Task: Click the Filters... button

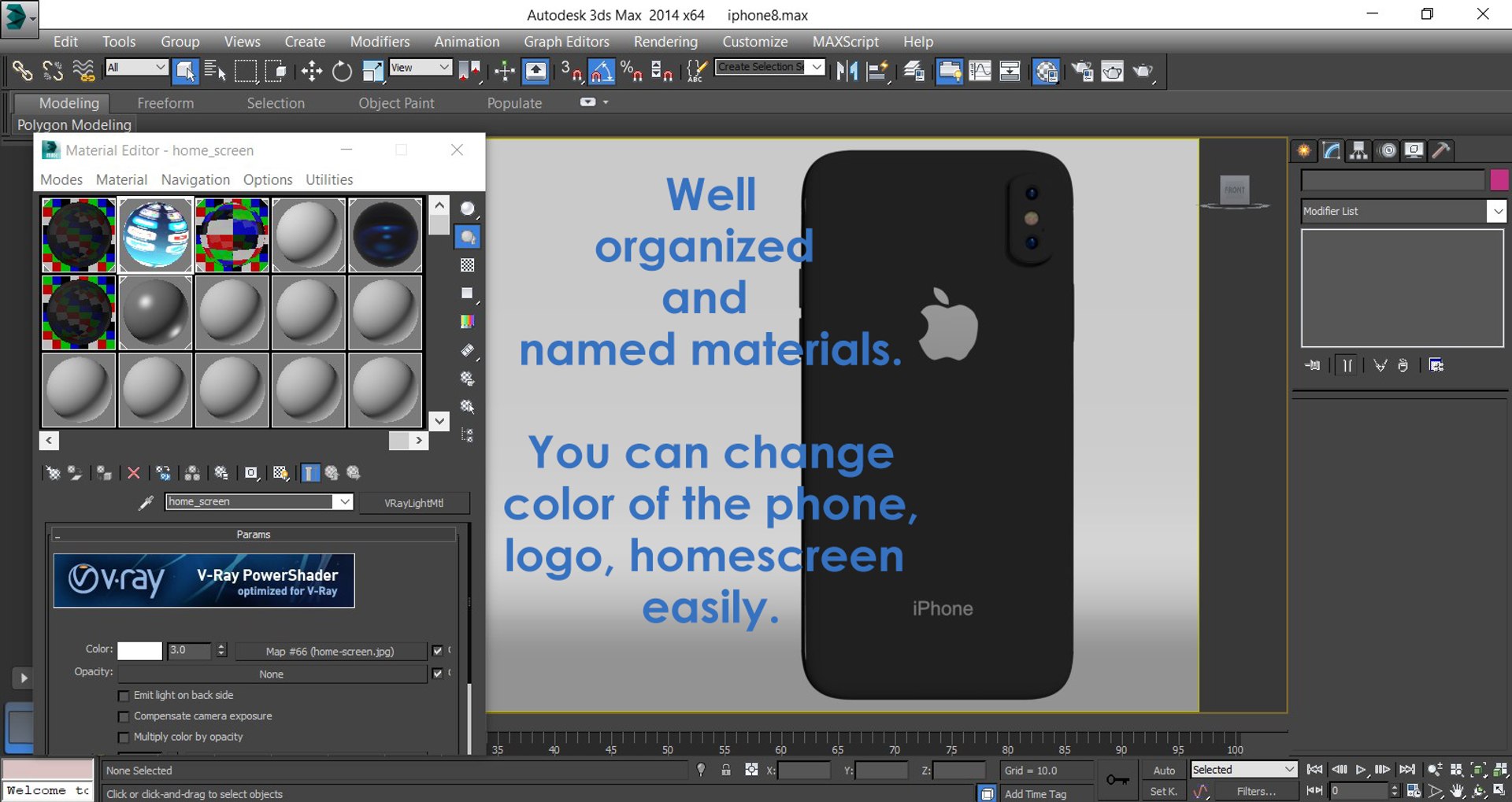Action: point(1256,791)
